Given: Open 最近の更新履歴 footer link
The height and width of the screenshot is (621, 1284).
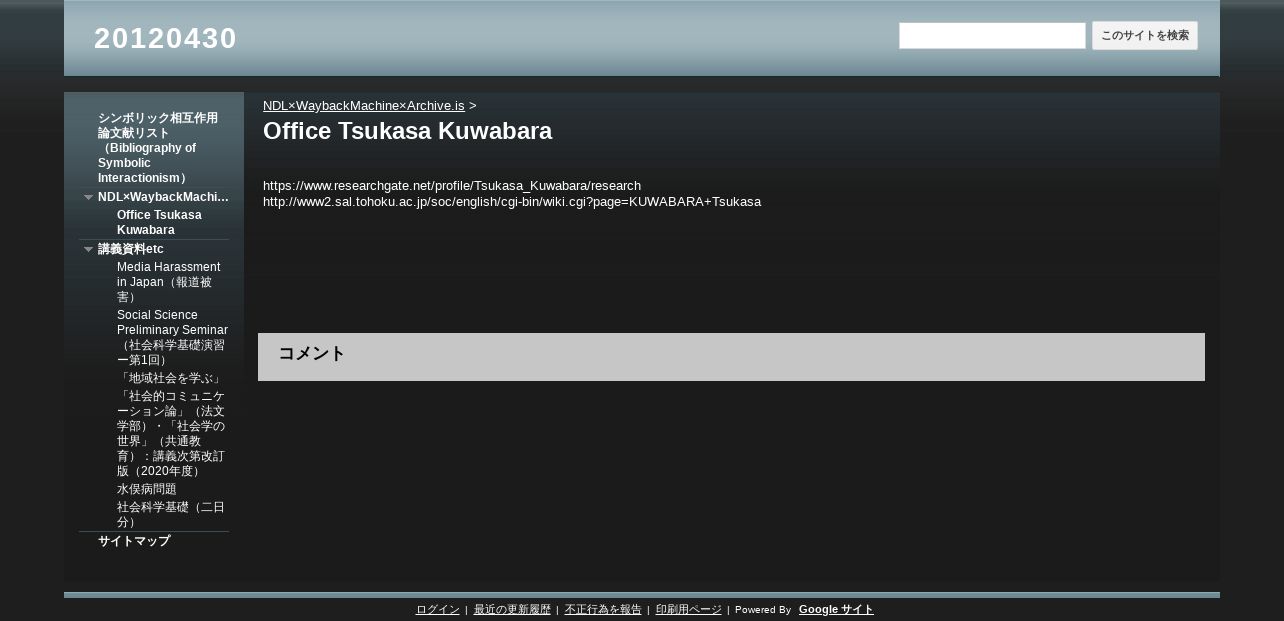Looking at the screenshot, I should point(512,610).
